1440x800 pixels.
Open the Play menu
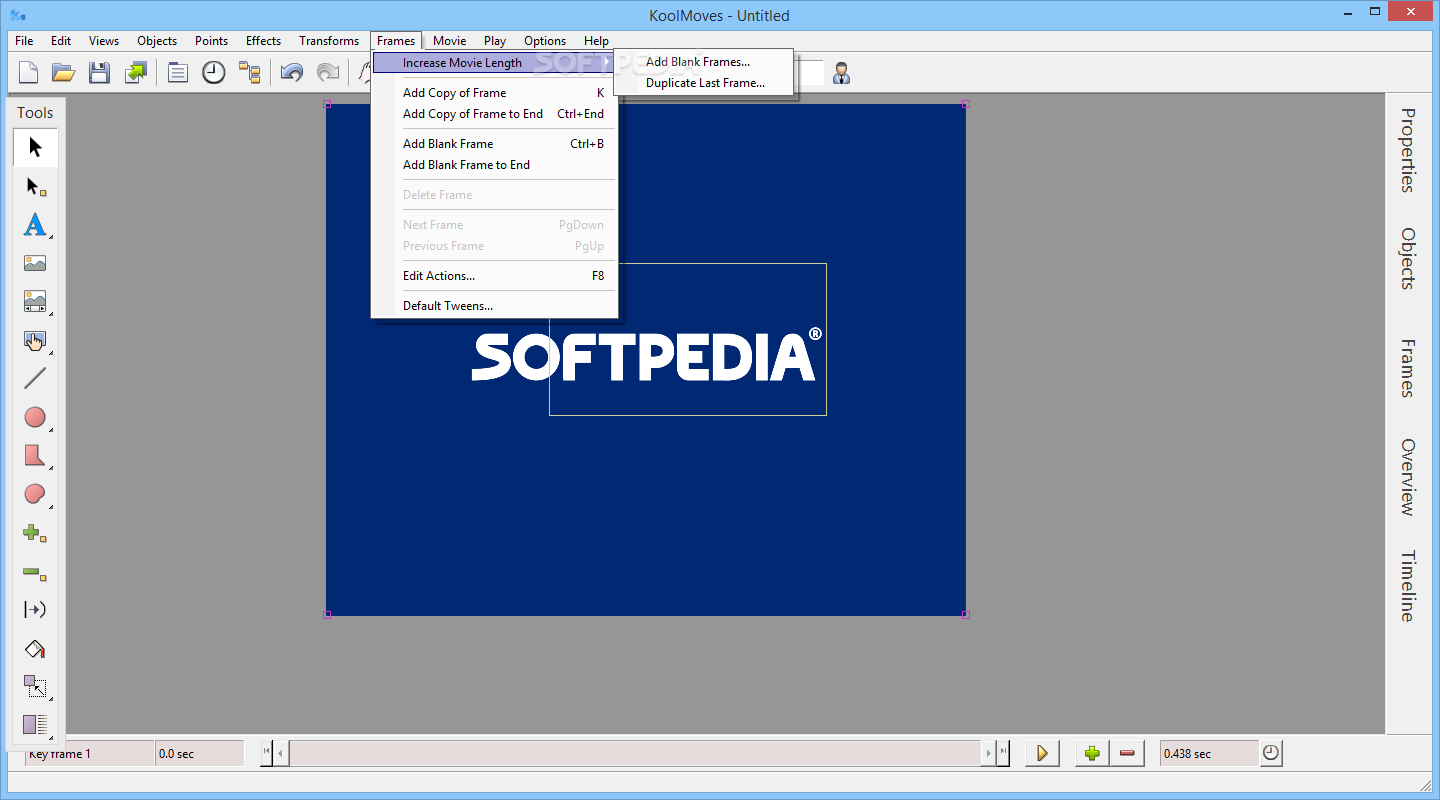click(x=495, y=41)
